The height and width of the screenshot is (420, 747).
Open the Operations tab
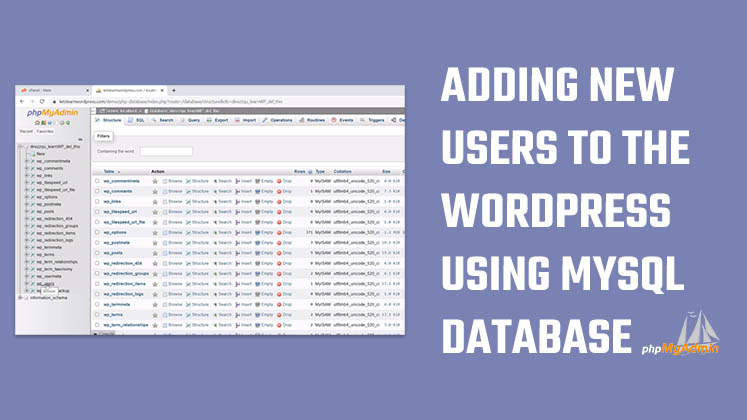click(277, 120)
